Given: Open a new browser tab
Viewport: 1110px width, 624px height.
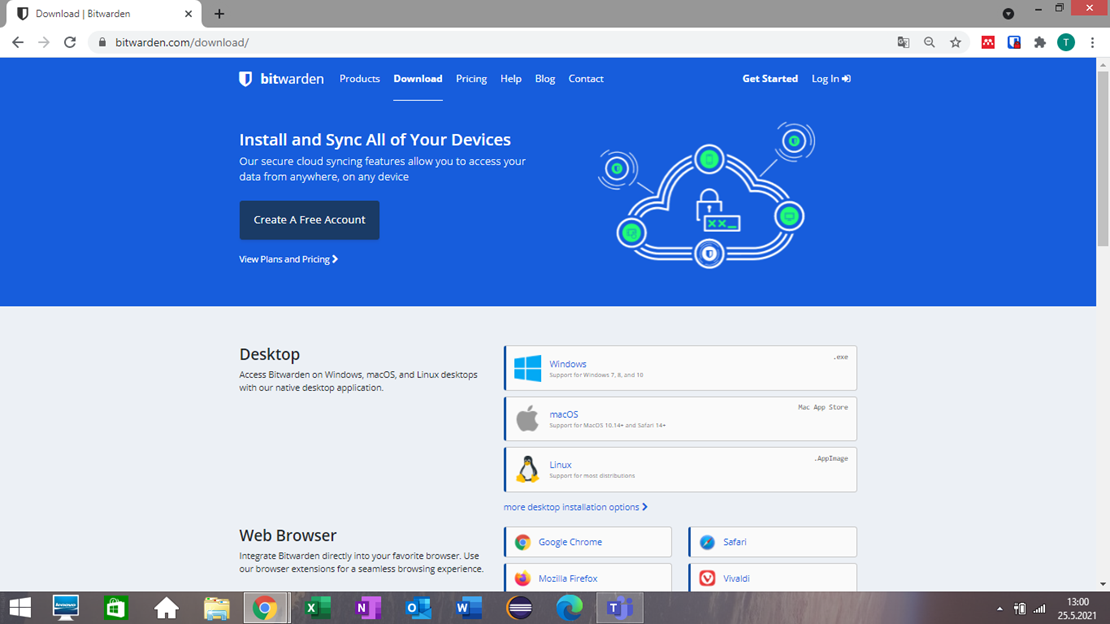Looking at the screenshot, I should [219, 13].
